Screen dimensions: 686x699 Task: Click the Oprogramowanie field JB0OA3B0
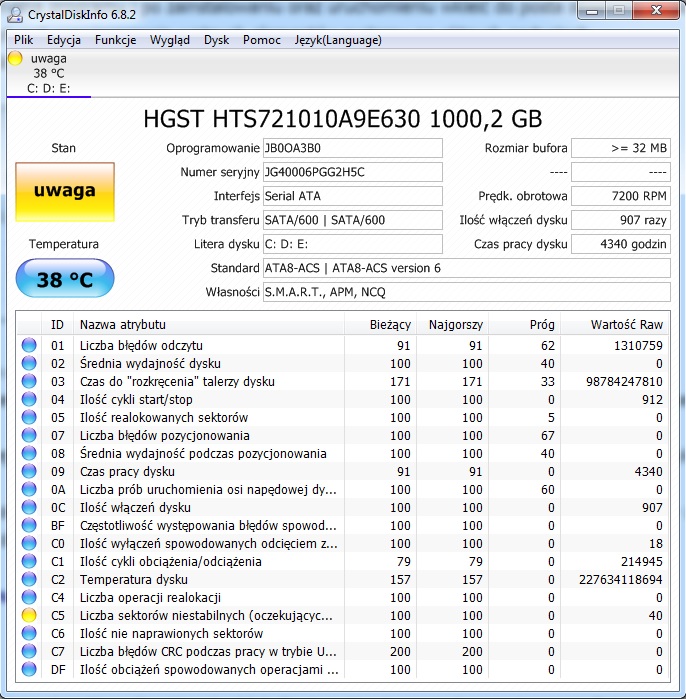[x=353, y=148]
